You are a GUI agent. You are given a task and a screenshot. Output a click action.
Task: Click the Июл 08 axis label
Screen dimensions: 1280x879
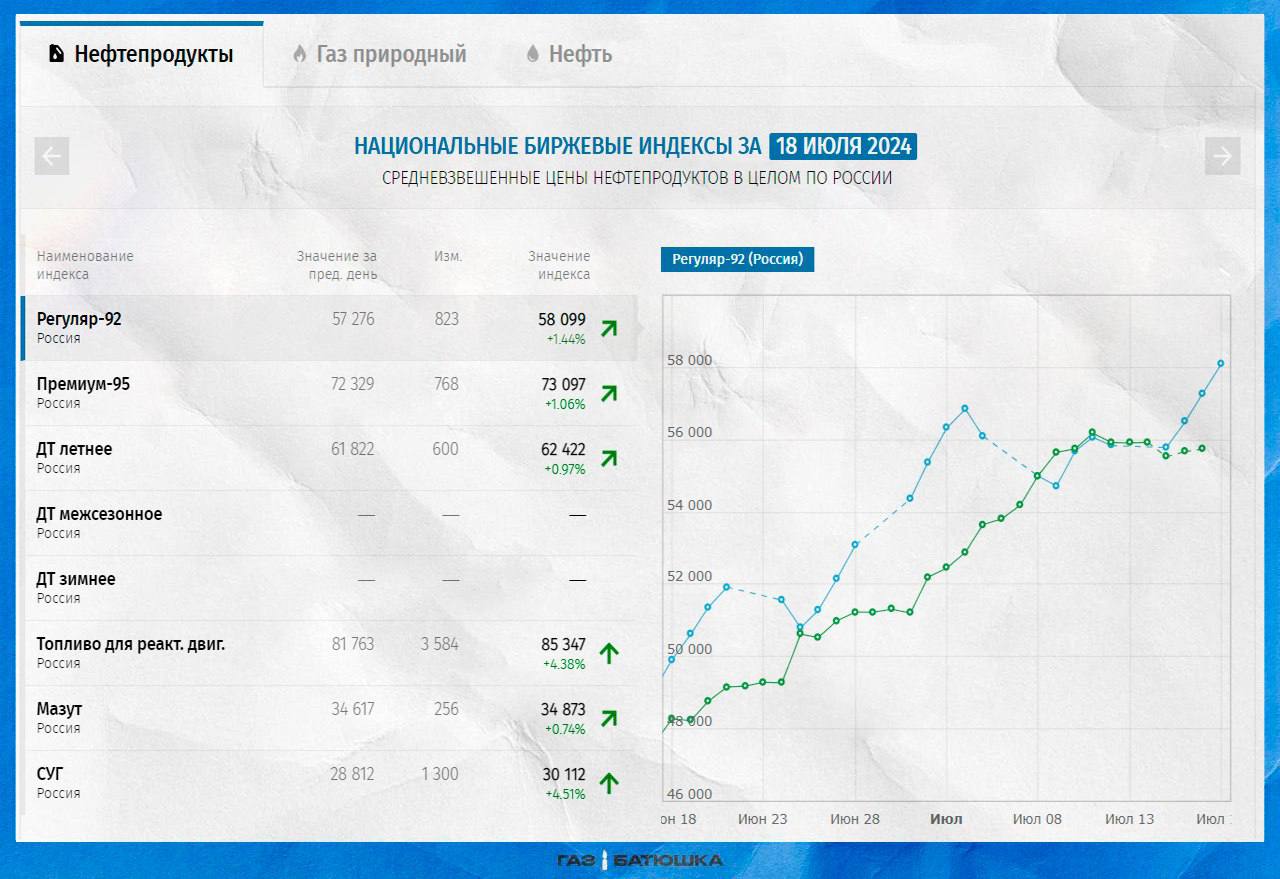point(1037,819)
